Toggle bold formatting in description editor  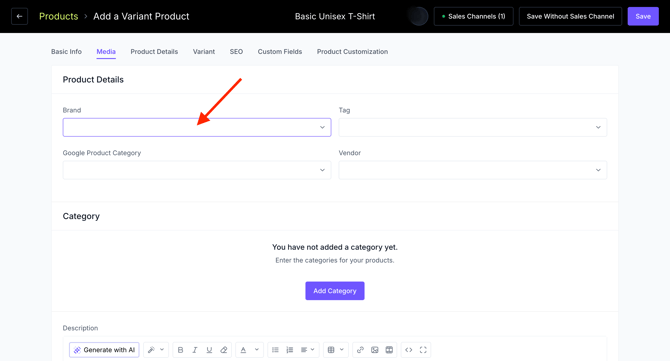point(180,350)
